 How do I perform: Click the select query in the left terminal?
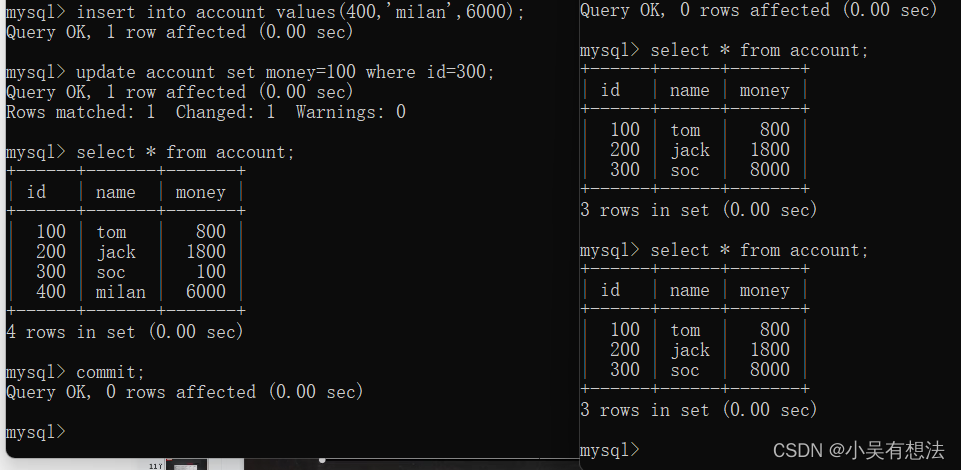(186, 152)
